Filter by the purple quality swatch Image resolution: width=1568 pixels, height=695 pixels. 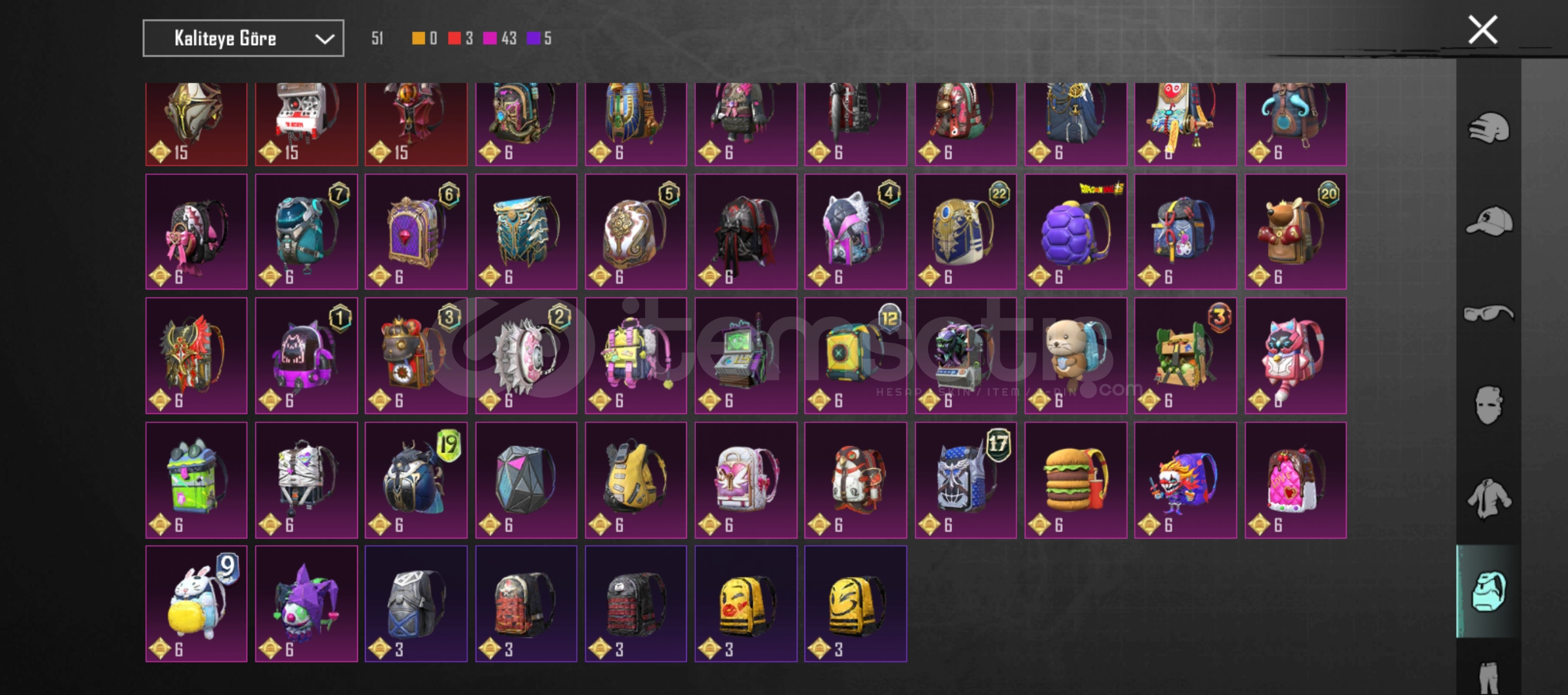tap(533, 39)
